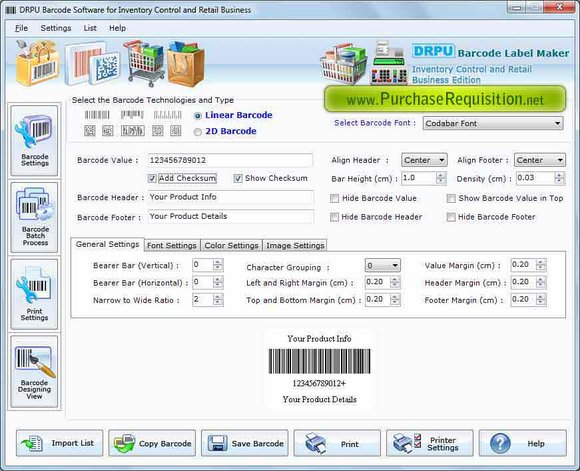Switch to Color Settings tab
The image size is (580, 471).
(x=232, y=245)
